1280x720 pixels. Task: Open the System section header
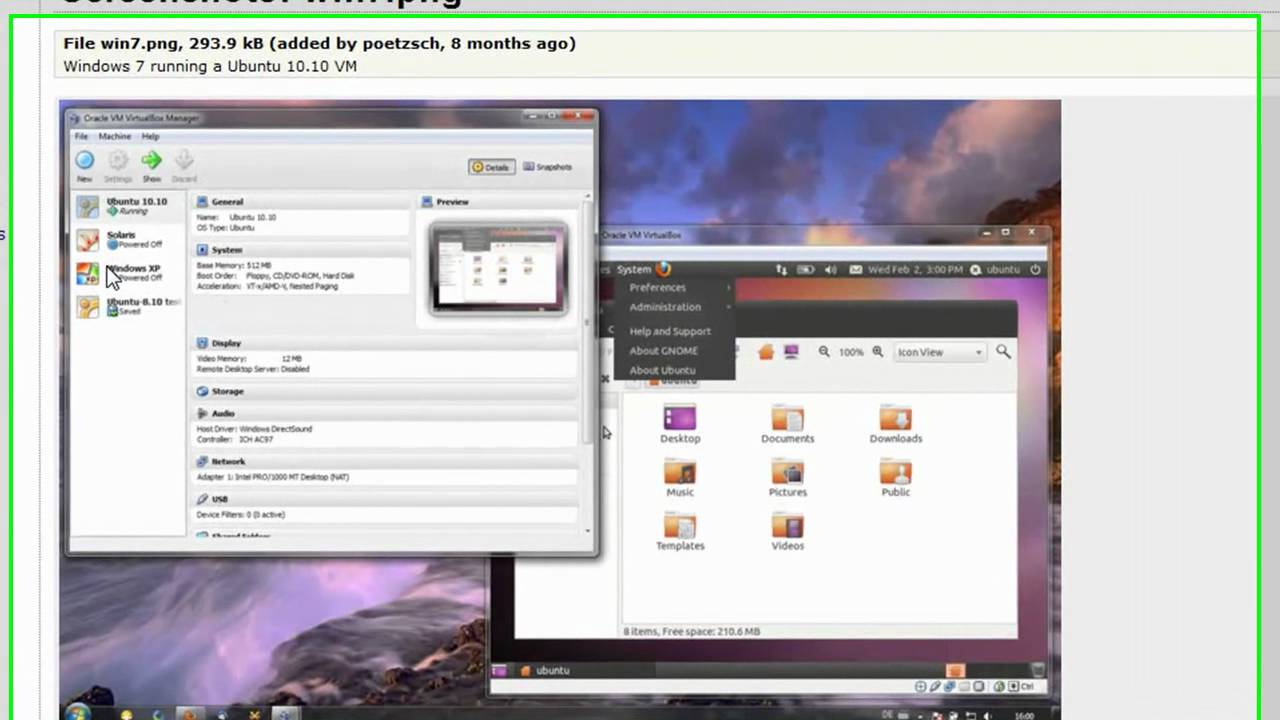(x=303, y=250)
